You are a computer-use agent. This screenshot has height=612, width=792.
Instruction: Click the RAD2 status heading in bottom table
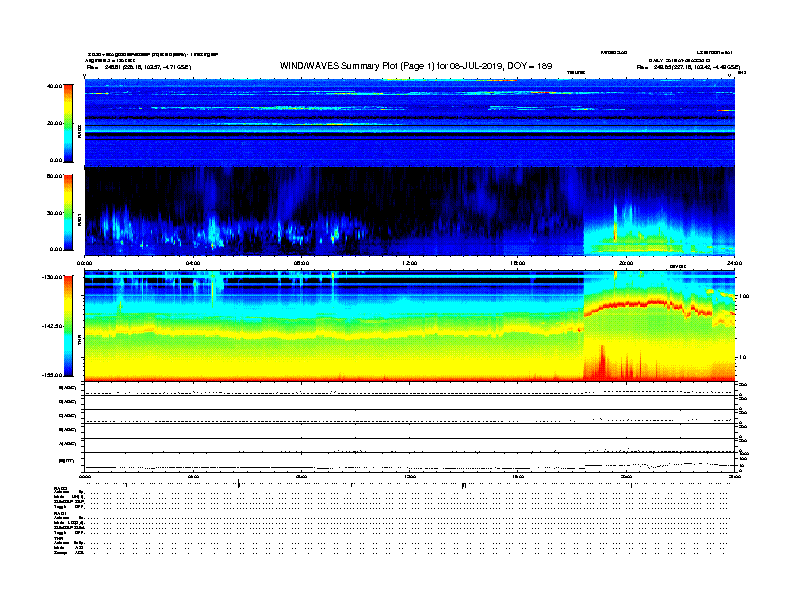point(61,488)
